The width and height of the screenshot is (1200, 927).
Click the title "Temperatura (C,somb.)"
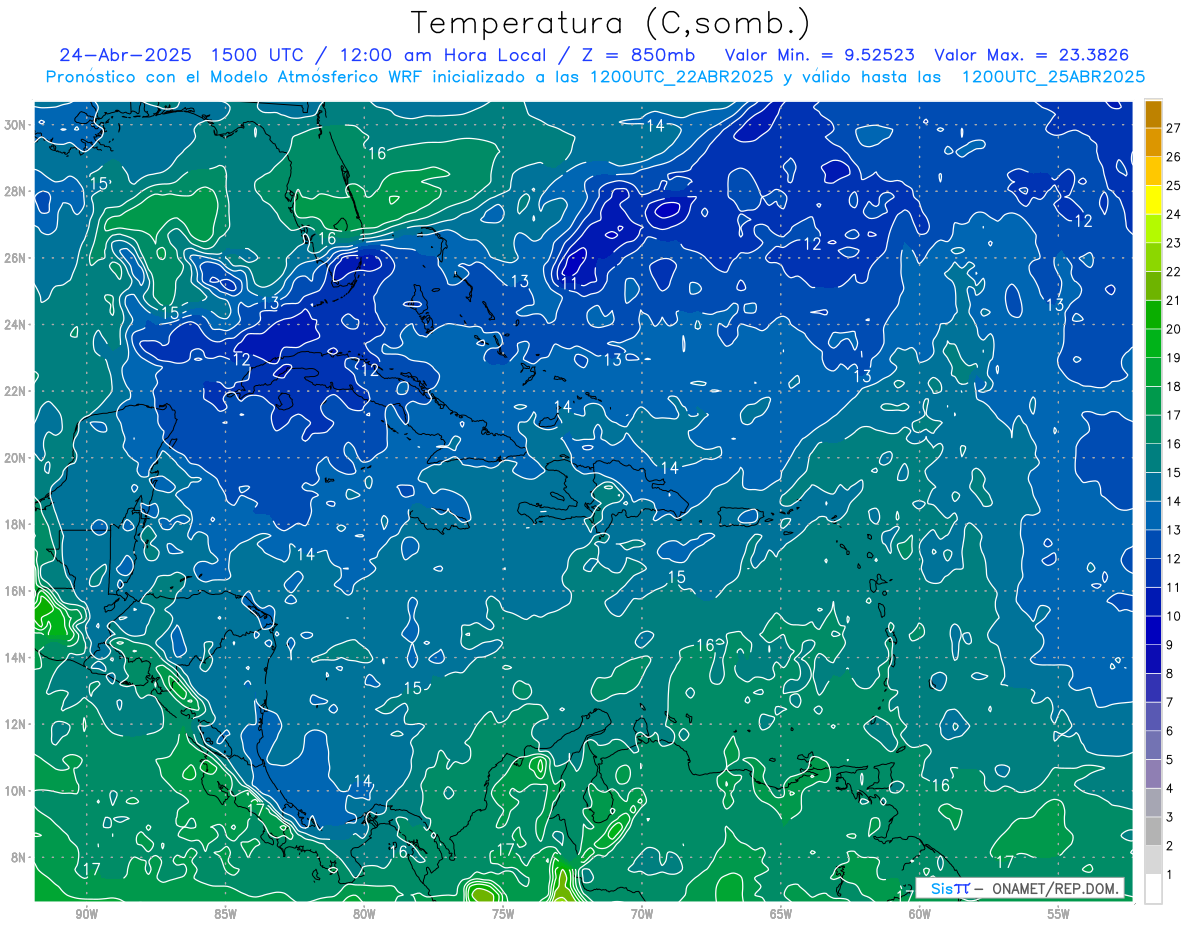(x=611, y=23)
